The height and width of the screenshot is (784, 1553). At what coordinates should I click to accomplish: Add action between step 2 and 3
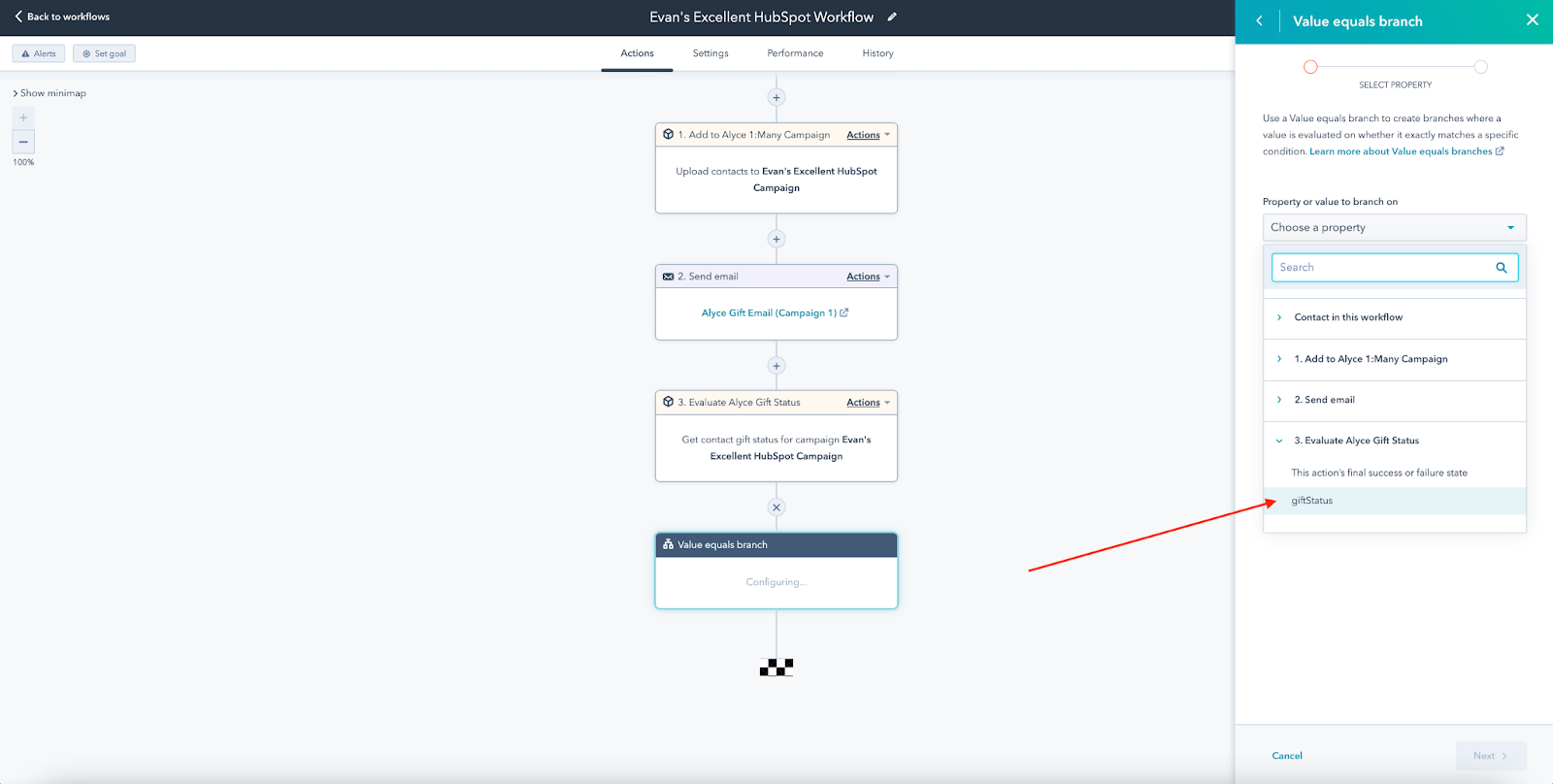click(x=776, y=366)
